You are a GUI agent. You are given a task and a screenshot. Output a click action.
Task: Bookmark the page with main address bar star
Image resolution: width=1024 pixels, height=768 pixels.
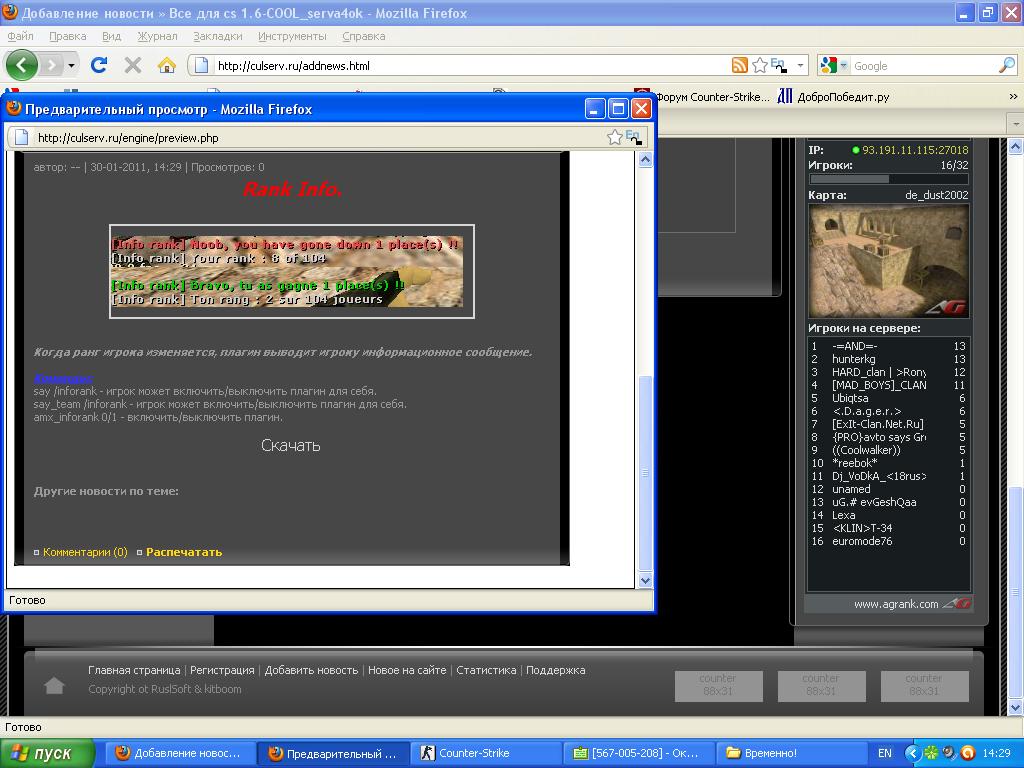(760, 65)
